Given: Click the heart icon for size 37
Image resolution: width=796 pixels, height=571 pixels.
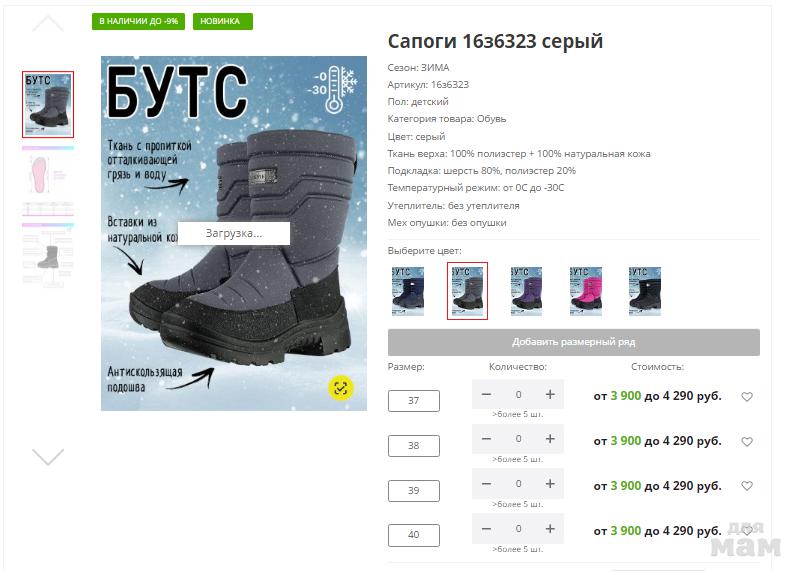Looking at the screenshot, I should [746, 397].
